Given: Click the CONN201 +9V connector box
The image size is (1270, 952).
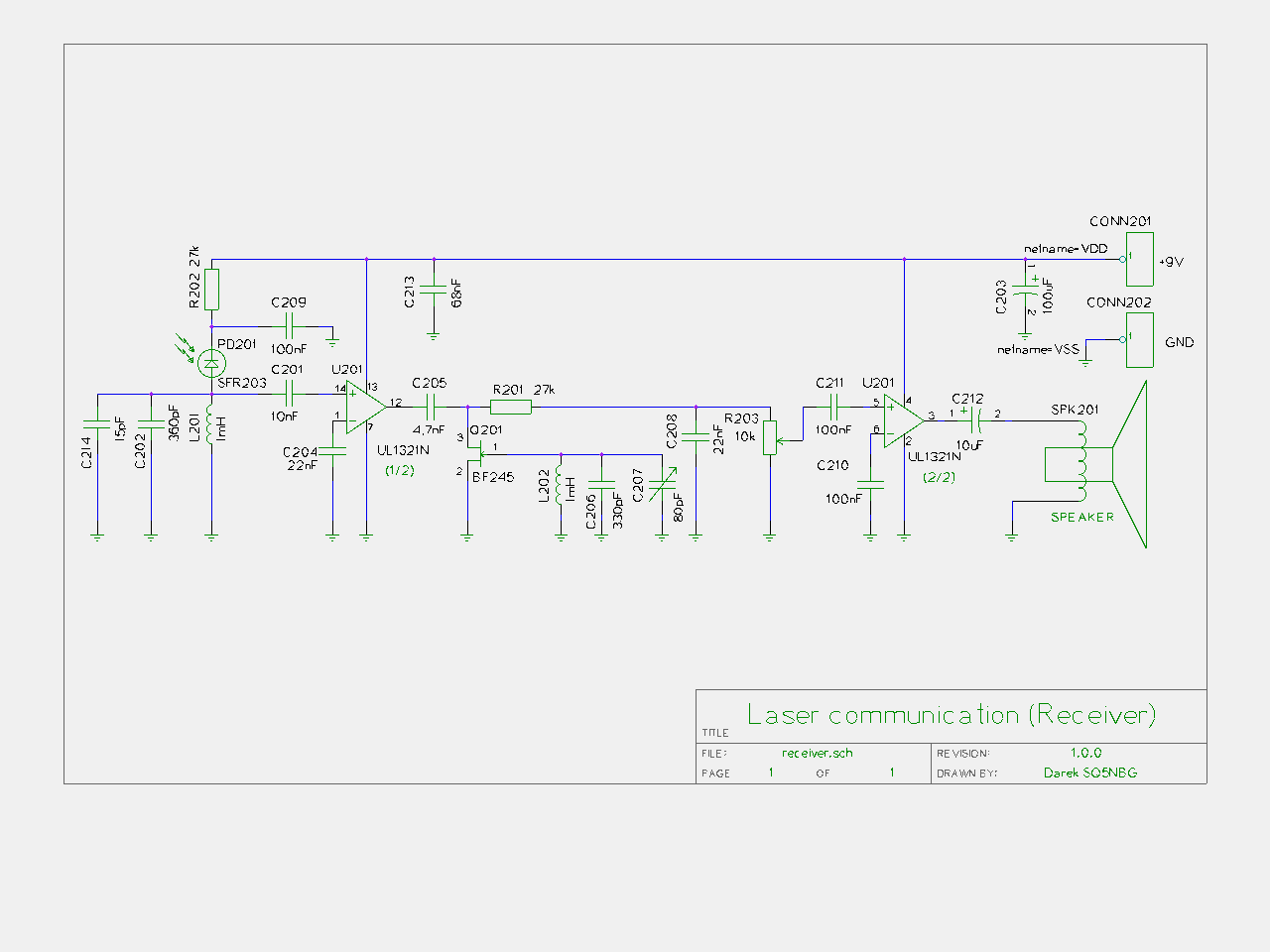Looking at the screenshot, I should (1140, 260).
